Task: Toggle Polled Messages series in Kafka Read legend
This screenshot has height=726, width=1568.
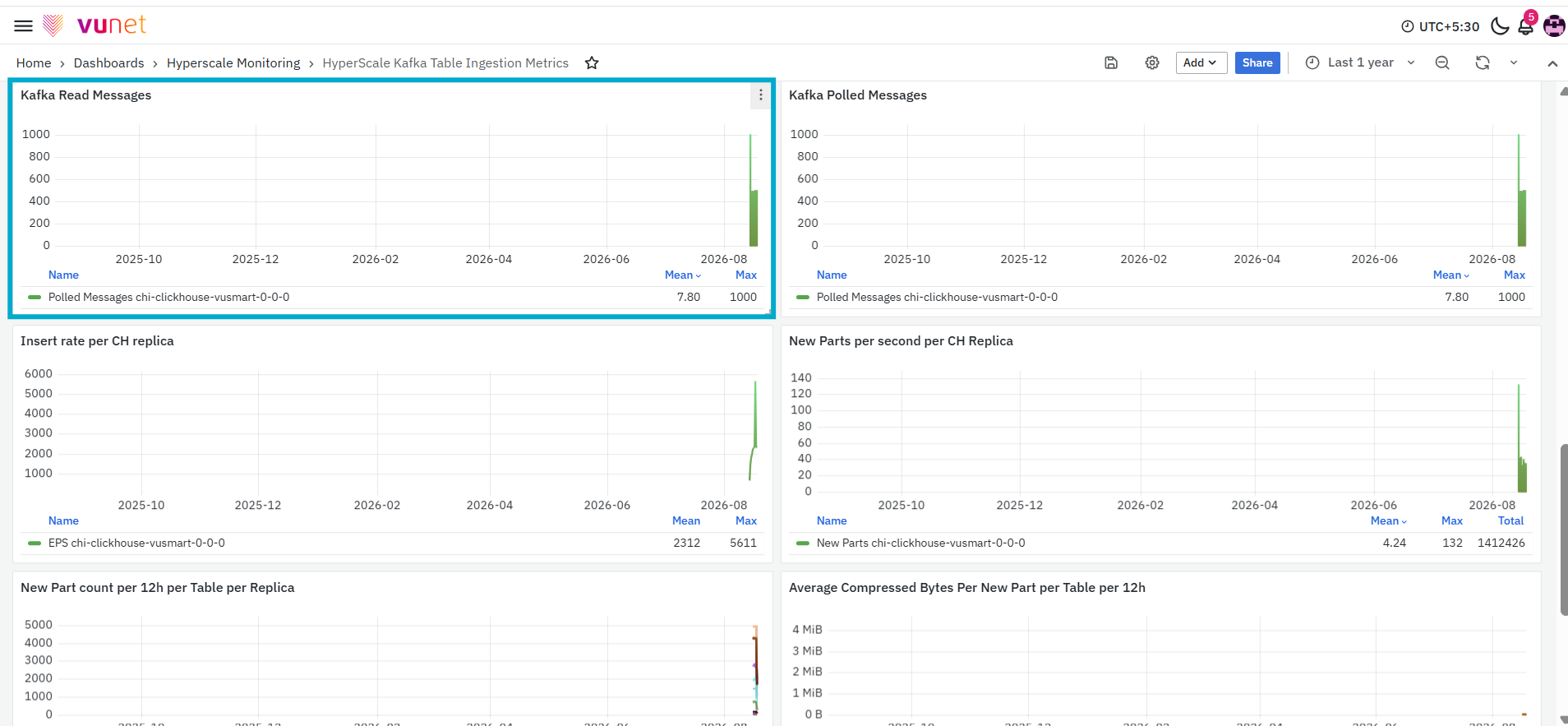Action: click(x=168, y=298)
